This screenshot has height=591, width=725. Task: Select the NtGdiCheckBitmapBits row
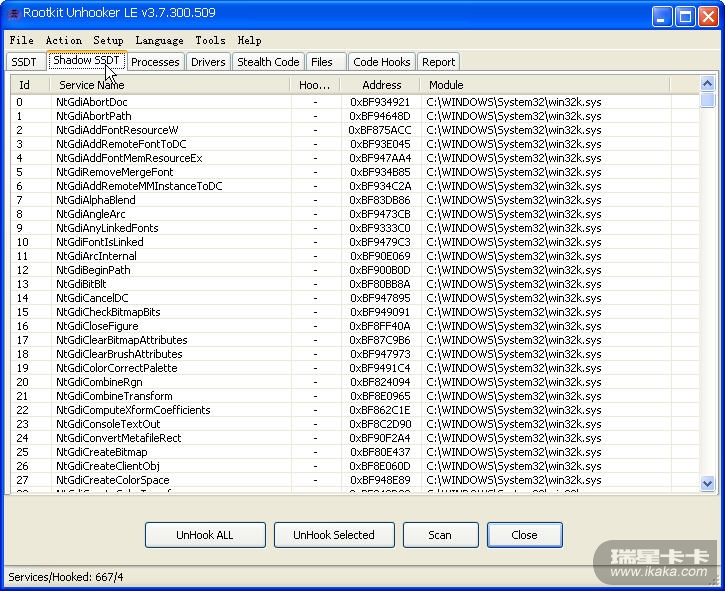355,312
